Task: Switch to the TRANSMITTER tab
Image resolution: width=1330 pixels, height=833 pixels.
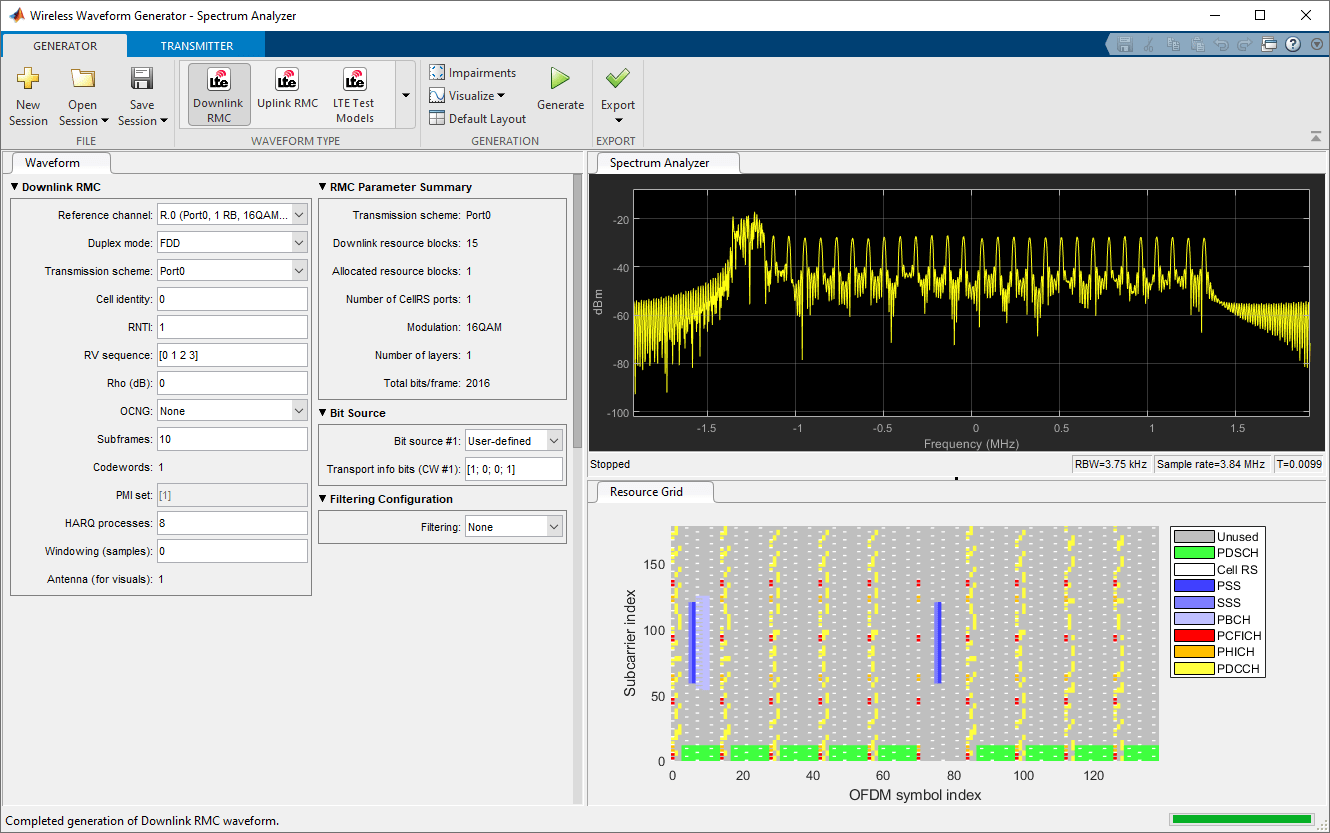Action: pyautogui.click(x=197, y=46)
